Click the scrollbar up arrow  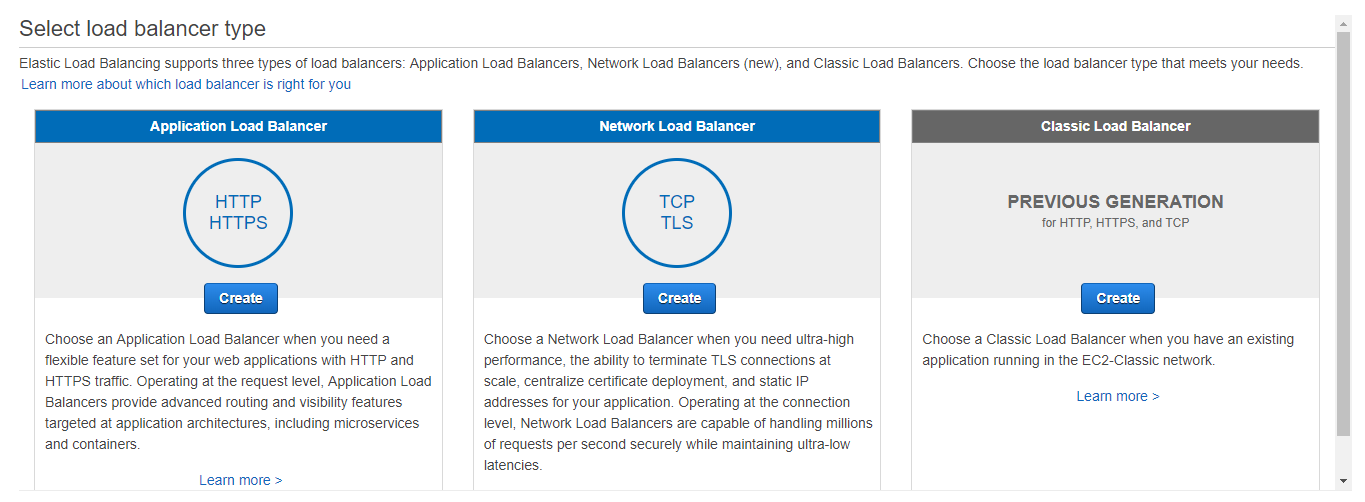(1343, 22)
